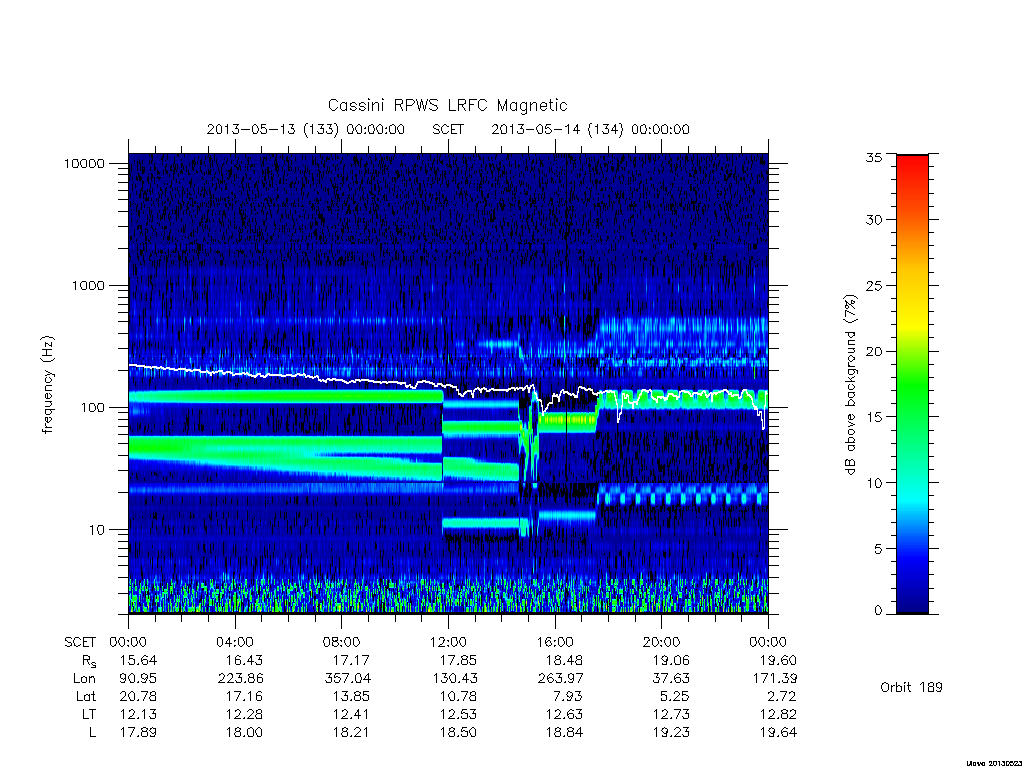Click the 20:00 SCET time label

click(661, 642)
